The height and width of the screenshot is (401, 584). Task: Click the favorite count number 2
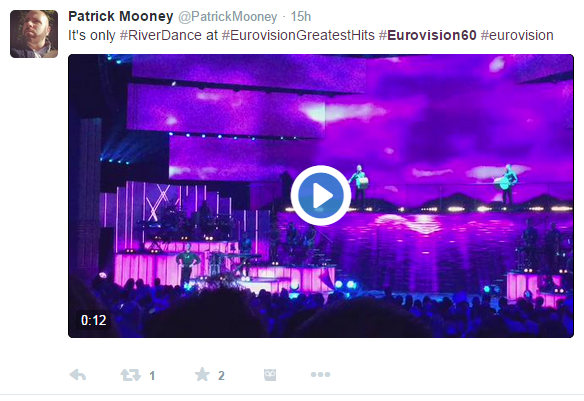pos(221,376)
